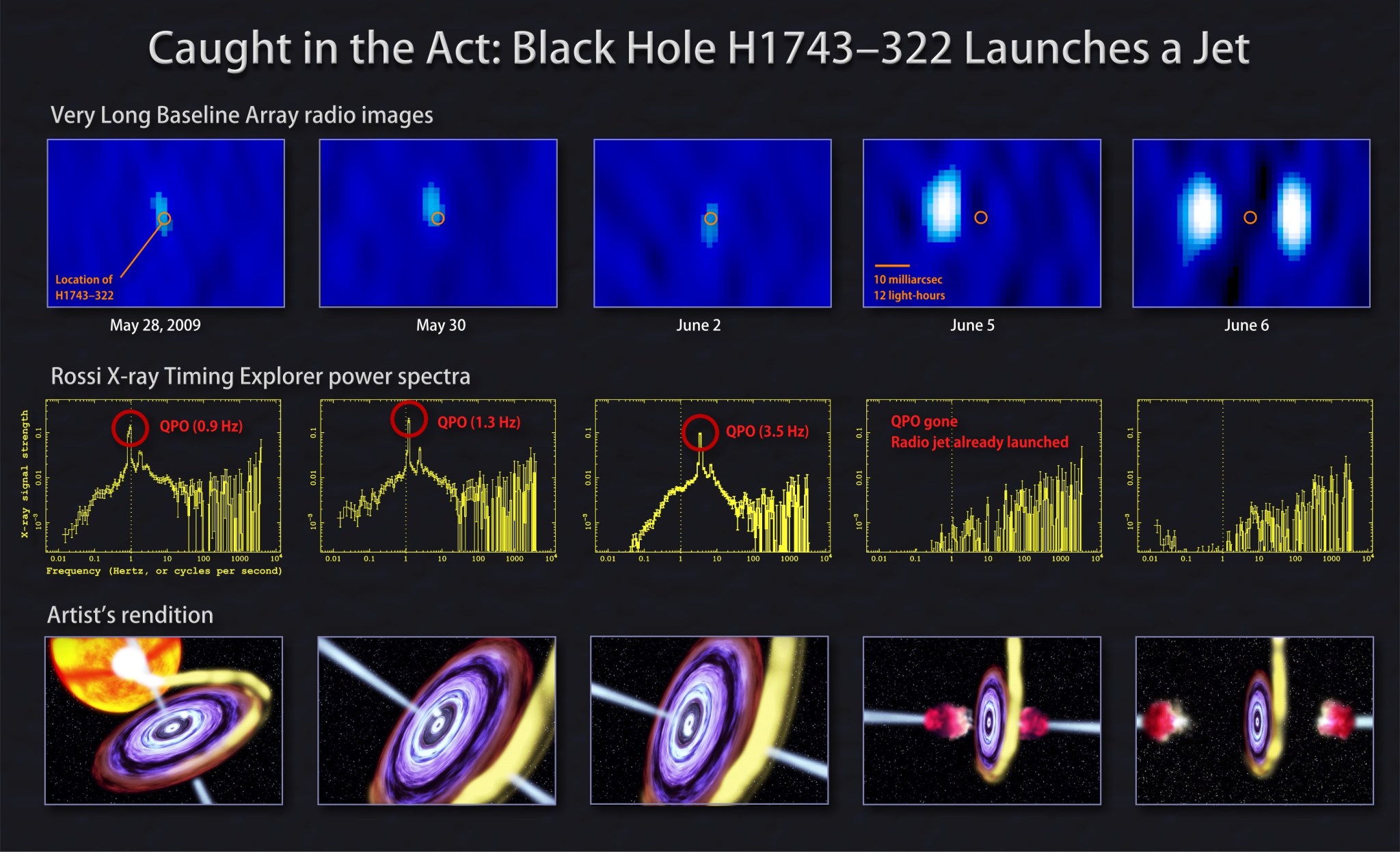Click the '12 light-hours' scale label
The width and height of the screenshot is (1400, 852).
[909, 295]
